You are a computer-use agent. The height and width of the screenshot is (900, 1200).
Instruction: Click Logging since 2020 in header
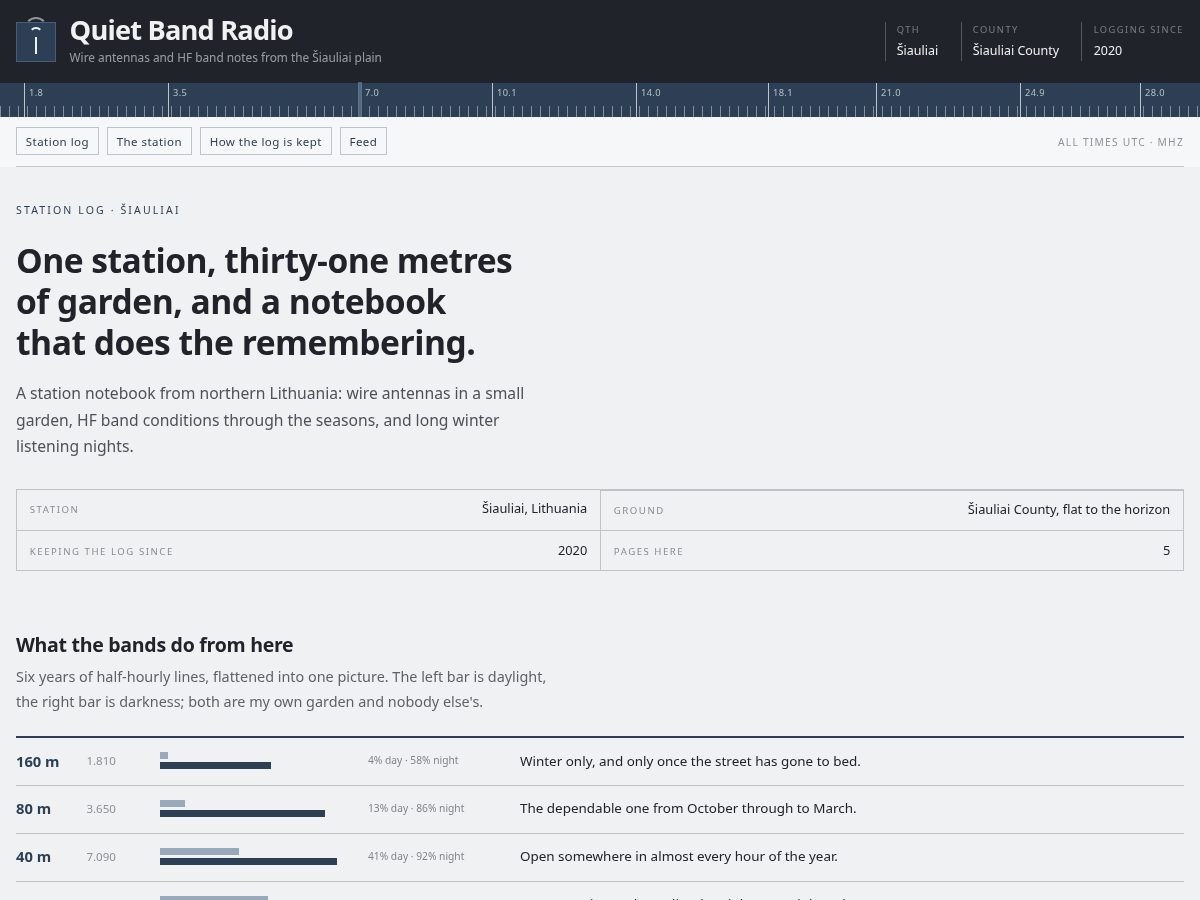pos(1108,50)
